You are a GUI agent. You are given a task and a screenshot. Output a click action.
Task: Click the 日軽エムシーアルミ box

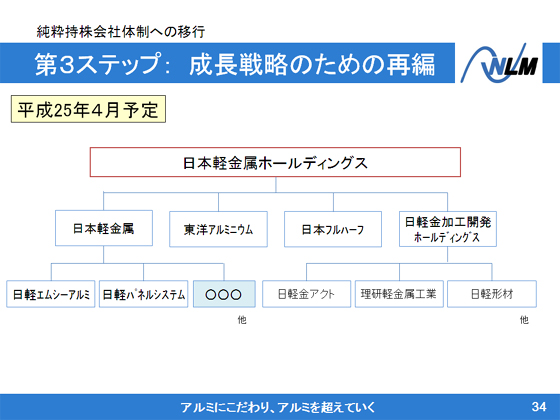pyautogui.click(x=51, y=294)
